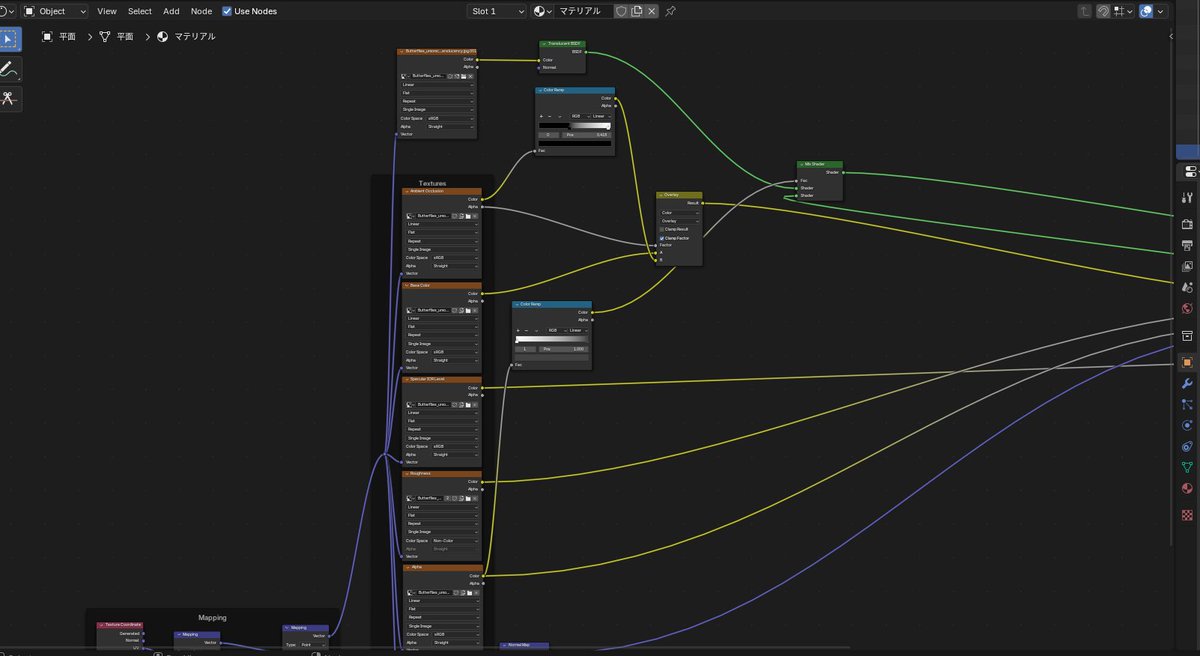Open the Physics properties tab
The height and width of the screenshot is (656, 1200).
[x=1188, y=425]
